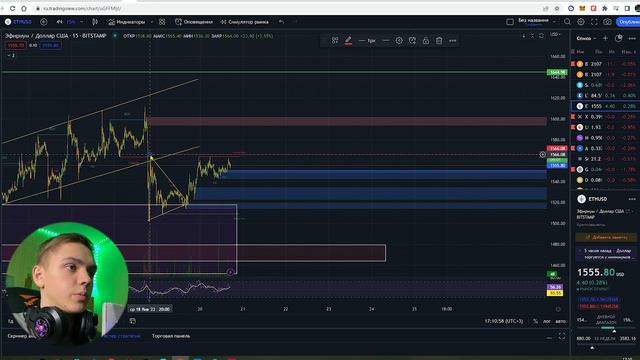
Task: Delete drawing with the trash icon
Action: tap(439, 40)
